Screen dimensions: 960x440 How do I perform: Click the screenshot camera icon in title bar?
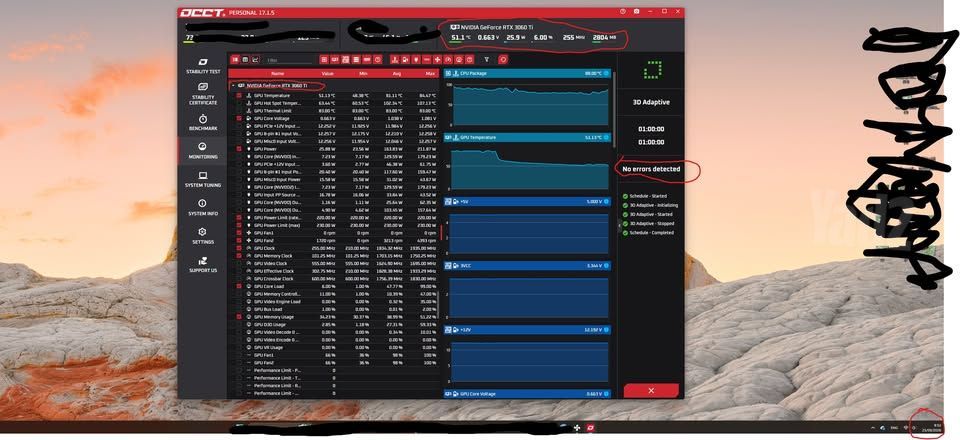tap(637, 12)
